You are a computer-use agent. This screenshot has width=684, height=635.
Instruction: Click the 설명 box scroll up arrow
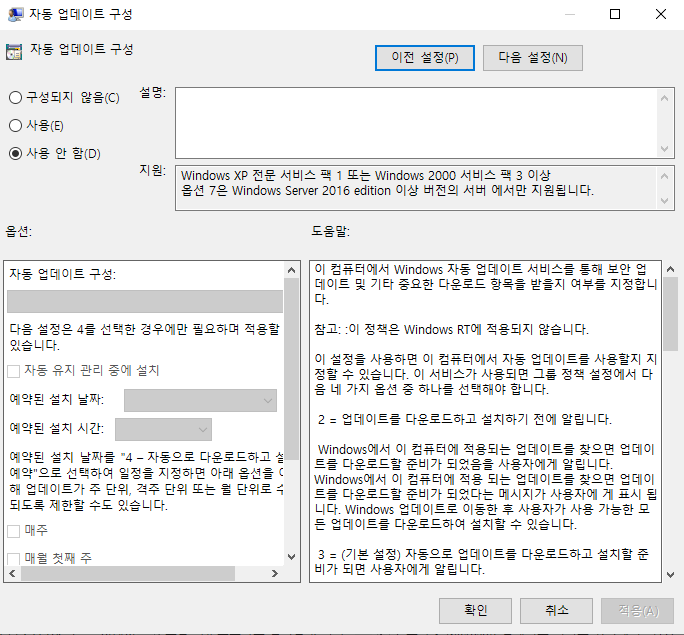click(x=664, y=98)
